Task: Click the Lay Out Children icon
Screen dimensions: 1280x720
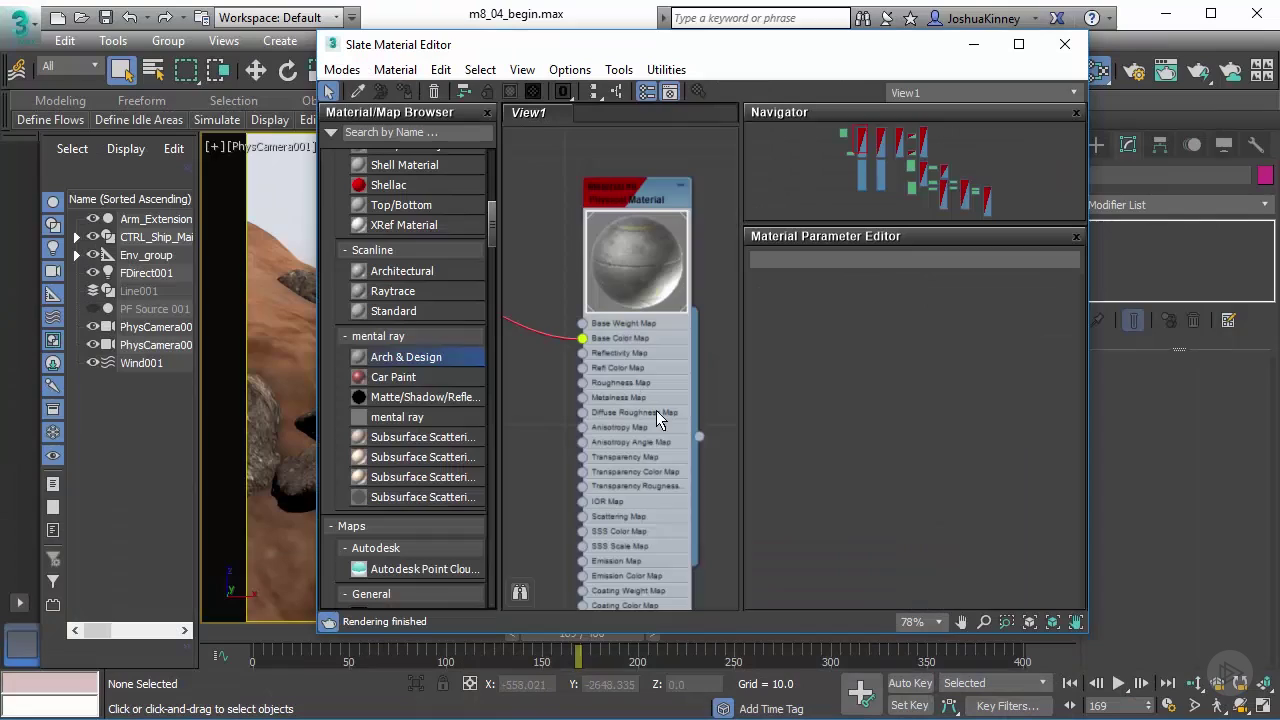Action: coord(617,92)
